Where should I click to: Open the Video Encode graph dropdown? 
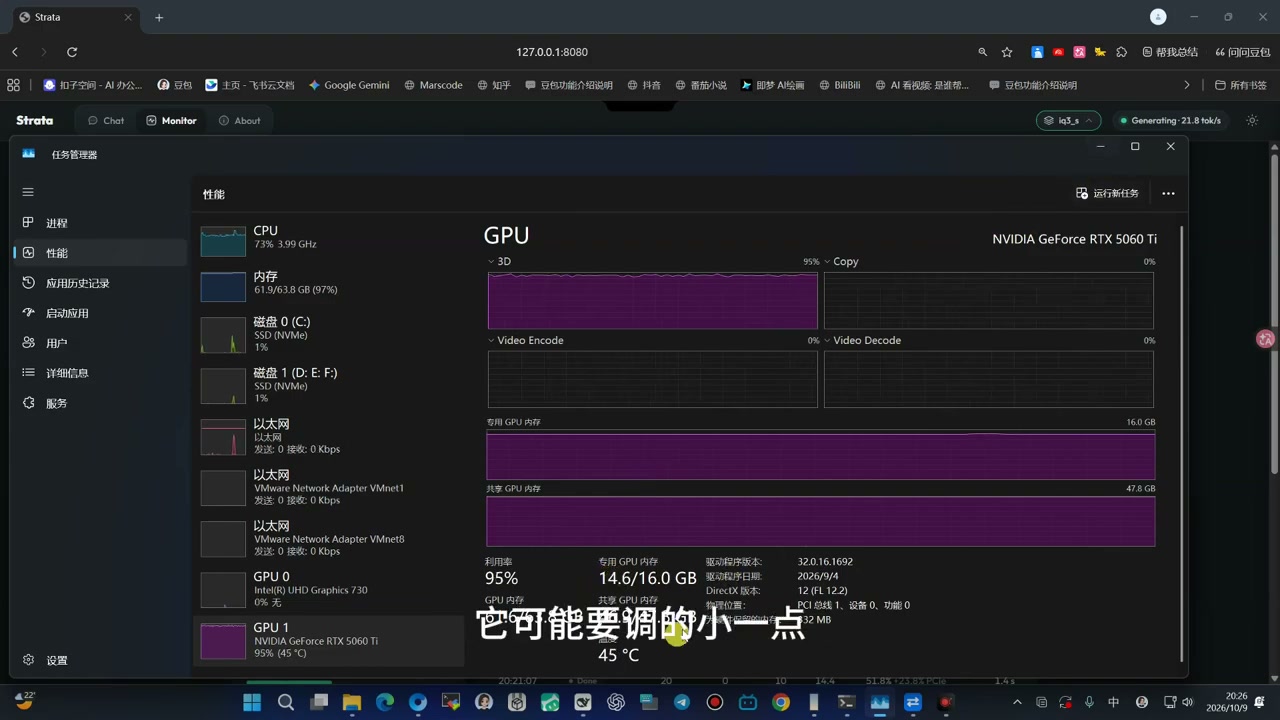pyautogui.click(x=526, y=340)
